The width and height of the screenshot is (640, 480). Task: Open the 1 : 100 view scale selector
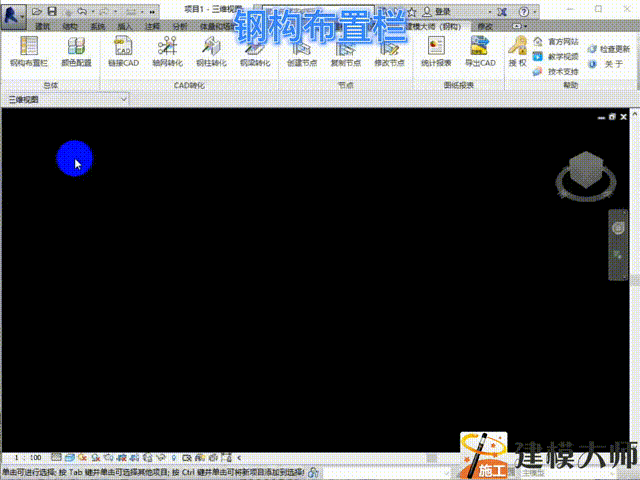tap(28, 457)
